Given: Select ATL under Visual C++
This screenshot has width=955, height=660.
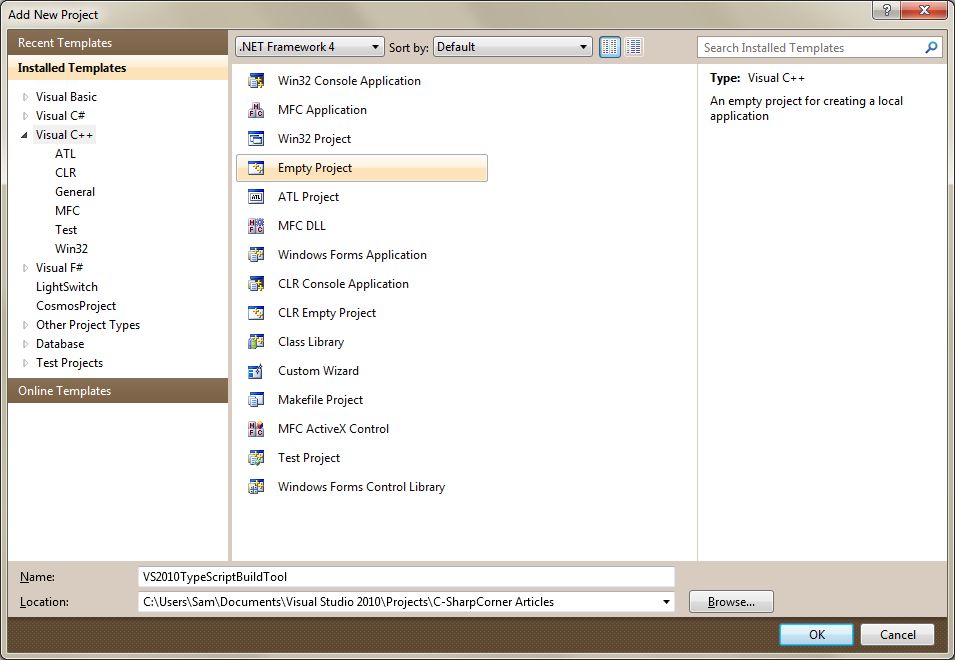Looking at the screenshot, I should pyautogui.click(x=65, y=154).
